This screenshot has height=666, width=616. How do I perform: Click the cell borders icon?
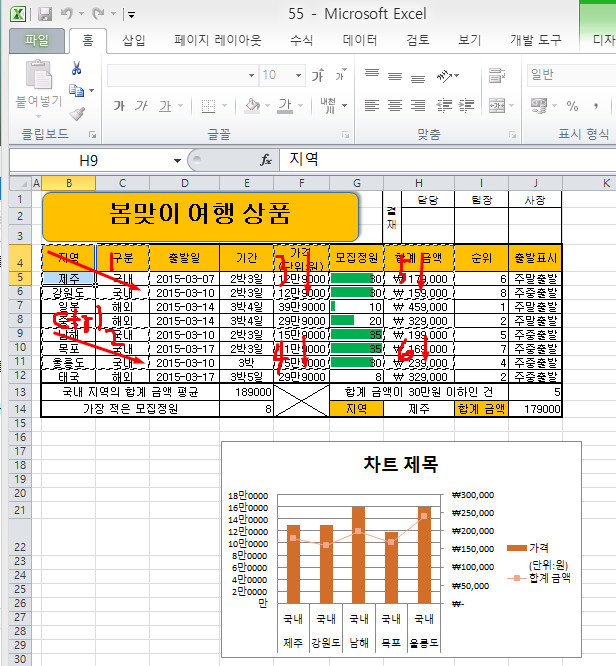click(x=208, y=106)
